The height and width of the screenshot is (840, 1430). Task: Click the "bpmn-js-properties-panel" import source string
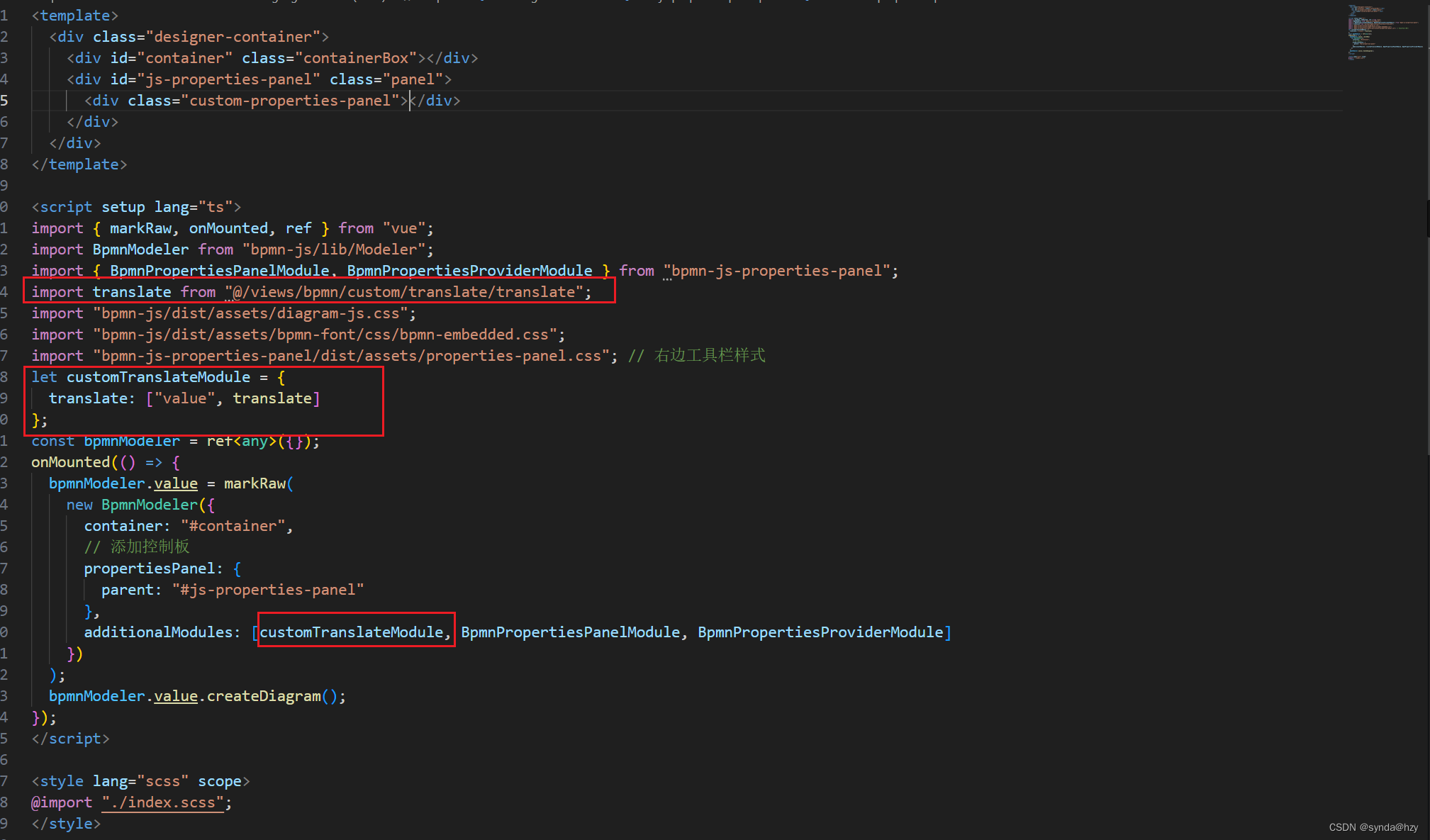click(776, 271)
